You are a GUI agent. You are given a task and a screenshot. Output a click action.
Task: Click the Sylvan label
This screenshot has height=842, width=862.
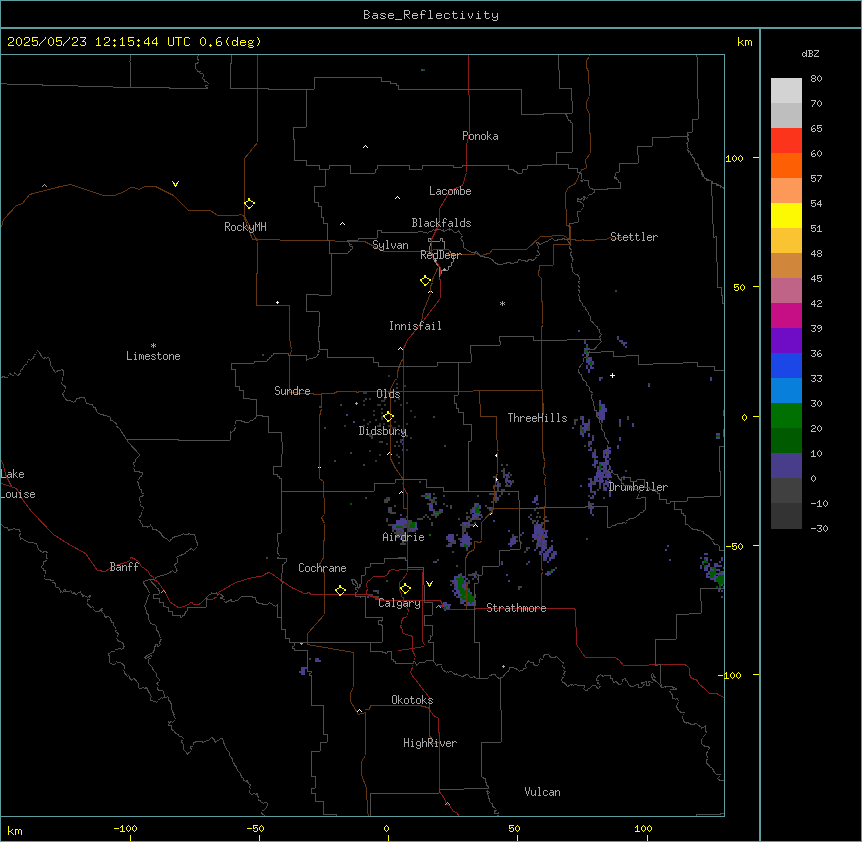pyautogui.click(x=390, y=245)
